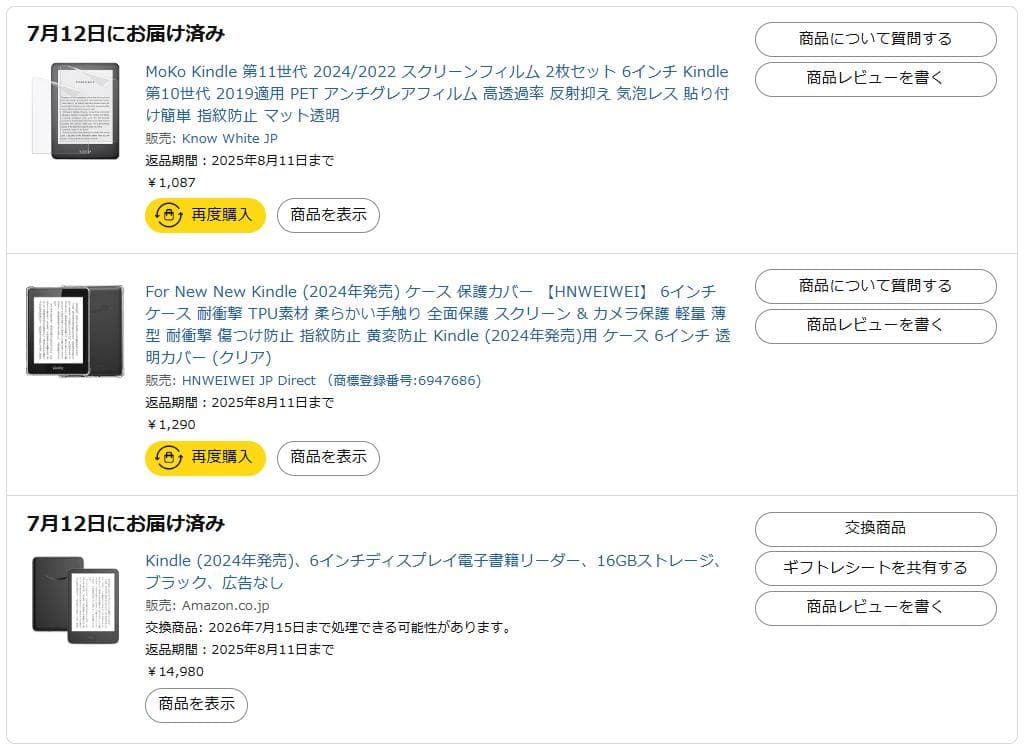Click 商品を表示 under the screen film order
This screenshot has height=752, width=1025.
pos(328,215)
